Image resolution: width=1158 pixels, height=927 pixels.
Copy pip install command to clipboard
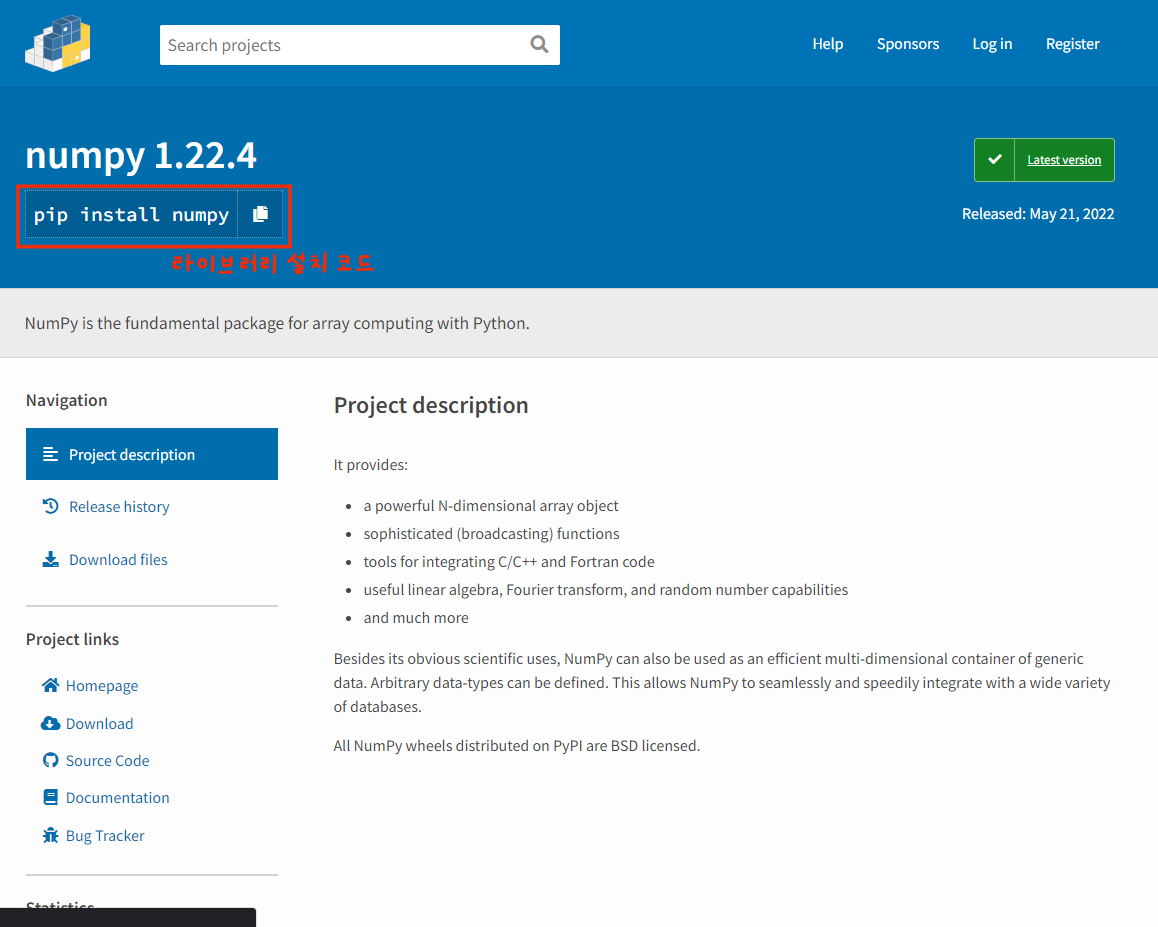point(260,214)
